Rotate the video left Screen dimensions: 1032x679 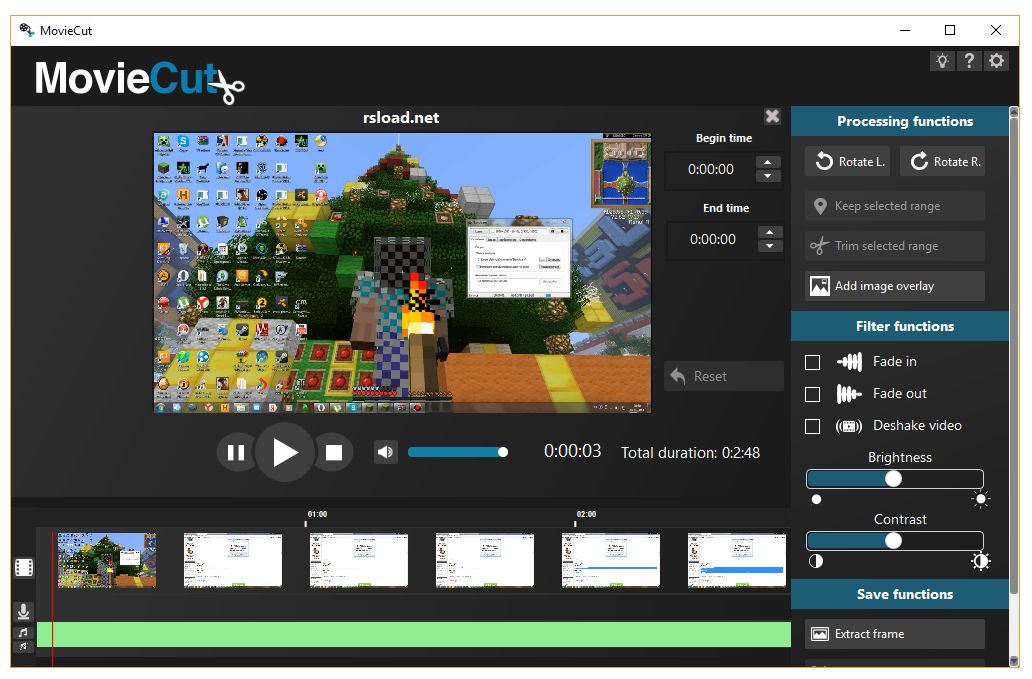click(x=848, y=161)
